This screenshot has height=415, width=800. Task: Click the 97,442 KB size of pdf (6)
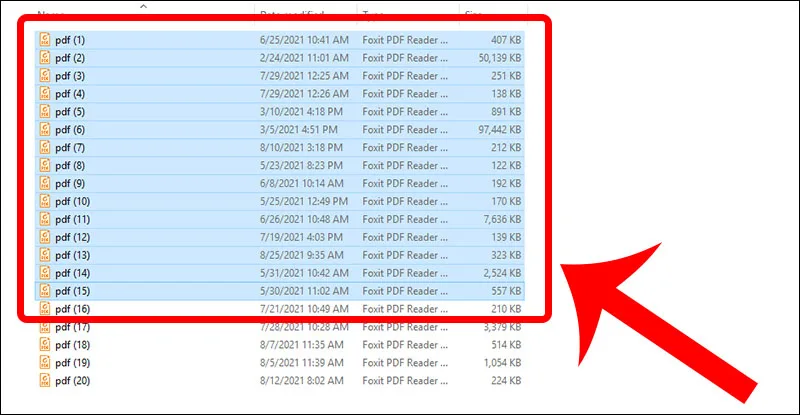pyautogui.click(x=499, y=130)
